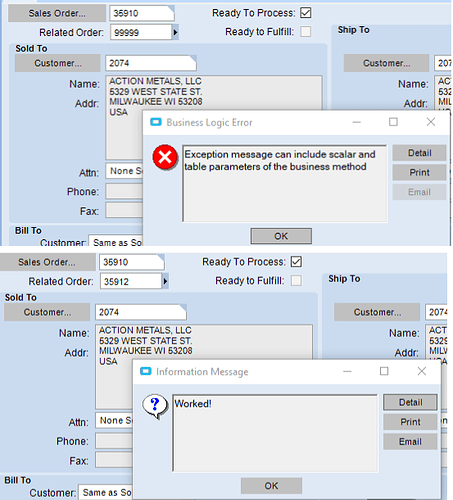Open the Sales Order lookup in lower form
Screen dimensions: 453x500
(47, 262)
